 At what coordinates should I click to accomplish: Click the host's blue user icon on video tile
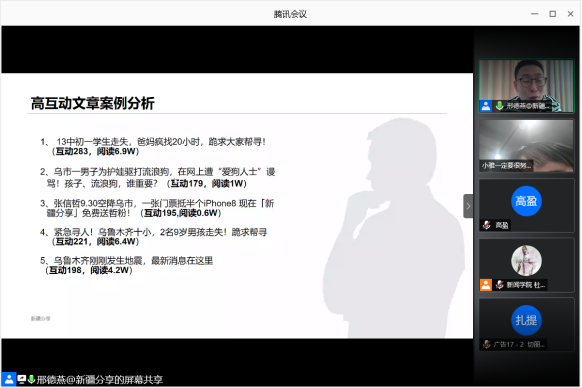click(x=485, y=106)
